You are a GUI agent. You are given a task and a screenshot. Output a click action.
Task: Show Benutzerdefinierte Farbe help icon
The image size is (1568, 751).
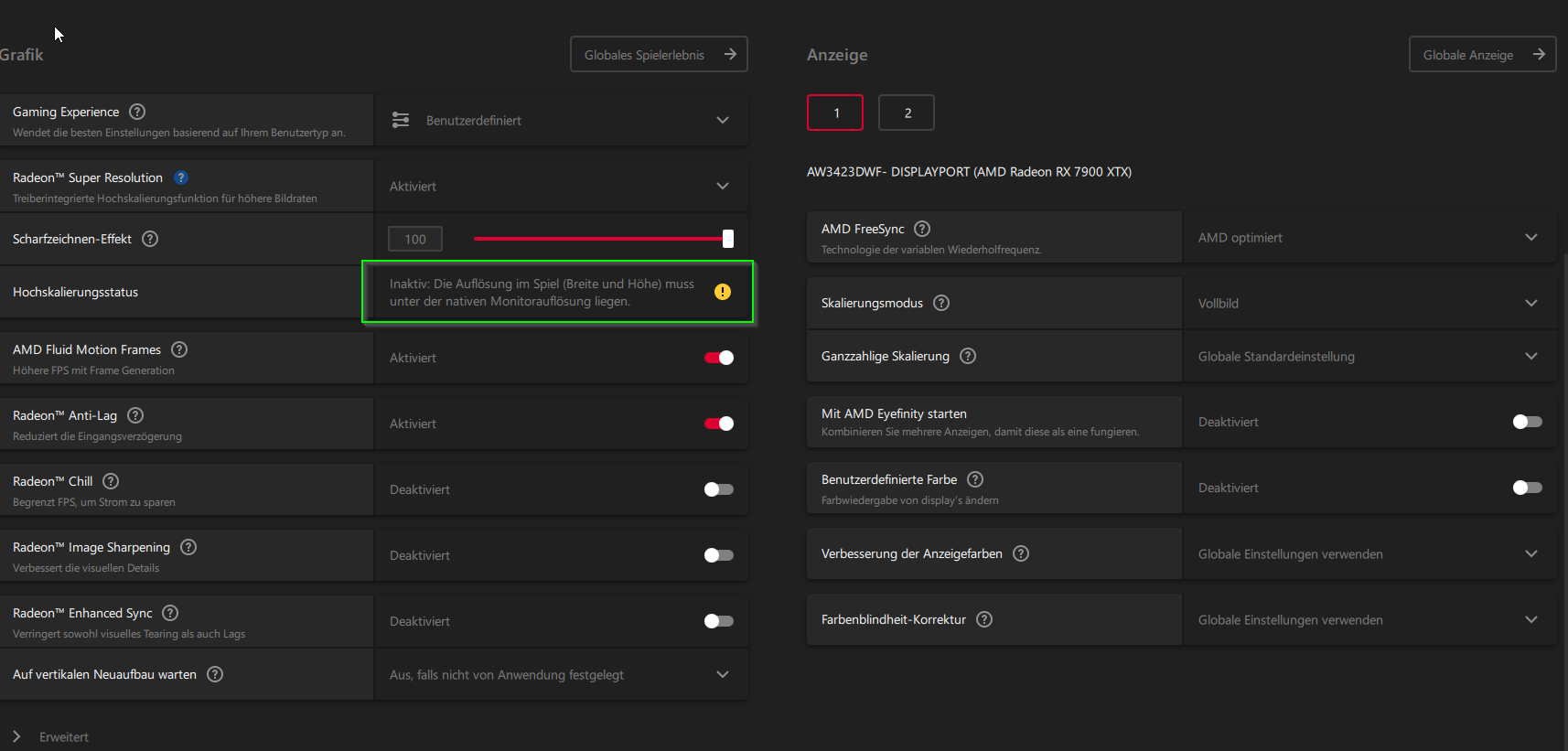[975, 479]
